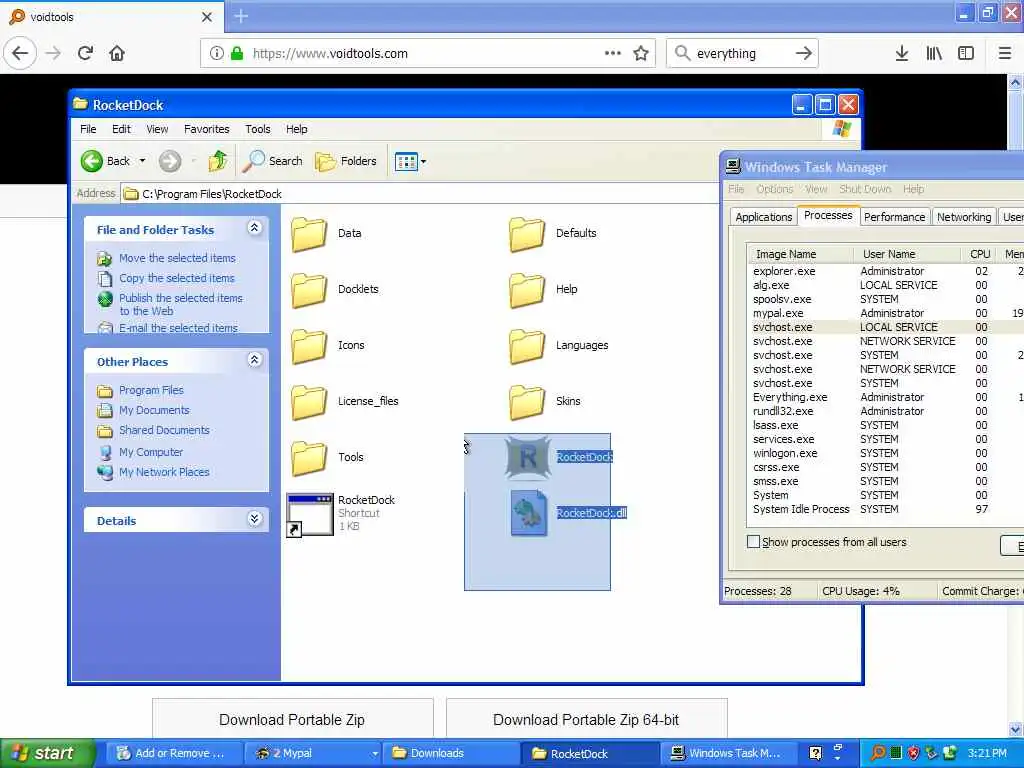Screen dimensions: 1024x768
Task: Open browser page actions three-dot menu
Action: (x=613, y=54)
